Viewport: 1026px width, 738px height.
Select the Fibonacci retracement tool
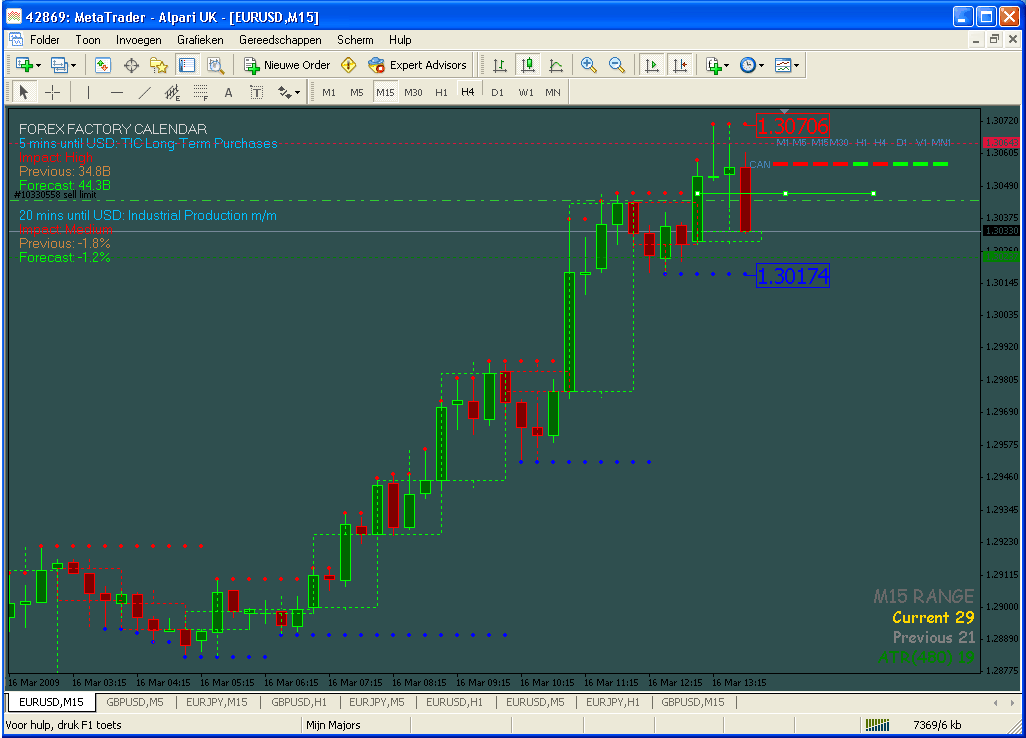(201, 92)
